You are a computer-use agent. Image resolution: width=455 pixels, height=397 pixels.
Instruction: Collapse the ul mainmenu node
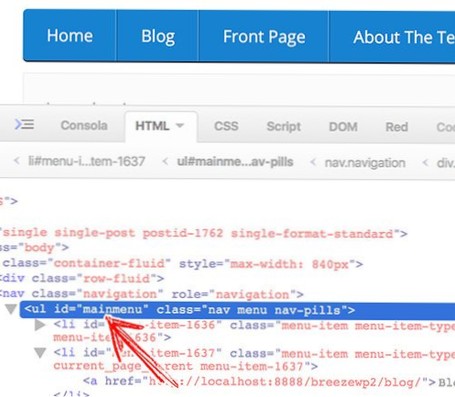[x=11, y=309]
